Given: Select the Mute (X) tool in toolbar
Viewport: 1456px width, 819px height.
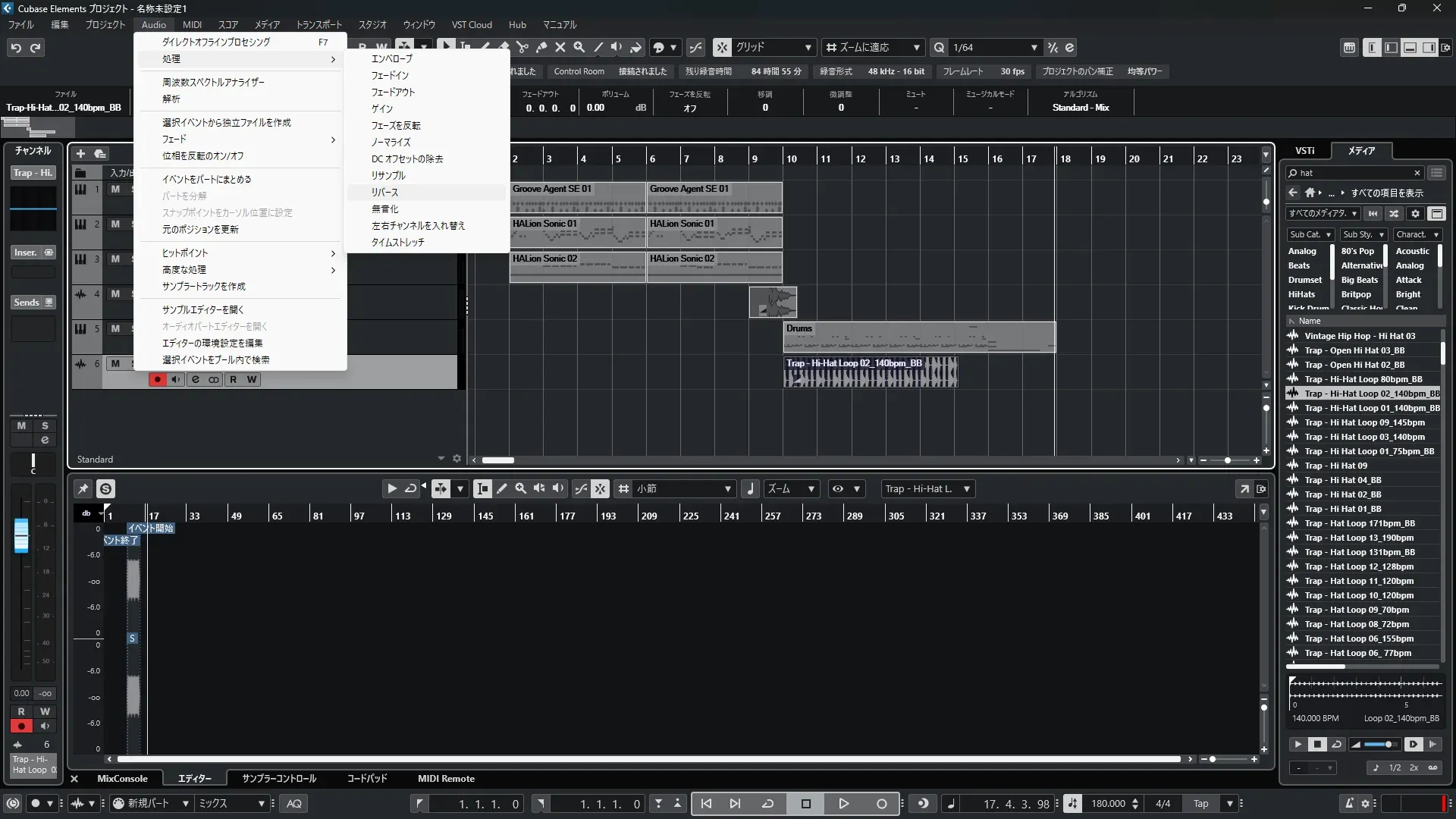Looking at the screenshot, I should 560,47.
